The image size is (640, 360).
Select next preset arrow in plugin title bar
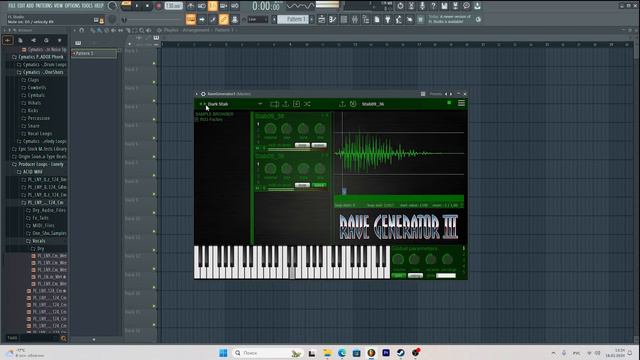click(451, 94)
